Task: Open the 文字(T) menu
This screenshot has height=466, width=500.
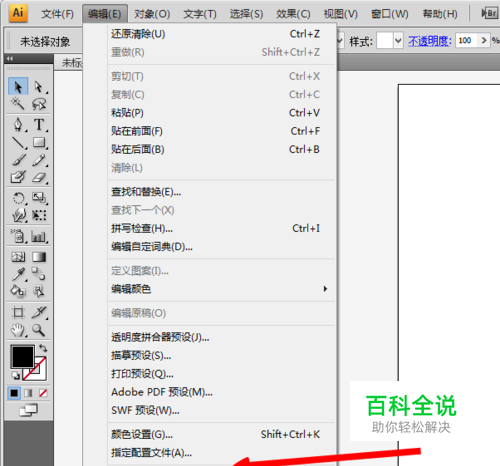Action: 200,14
